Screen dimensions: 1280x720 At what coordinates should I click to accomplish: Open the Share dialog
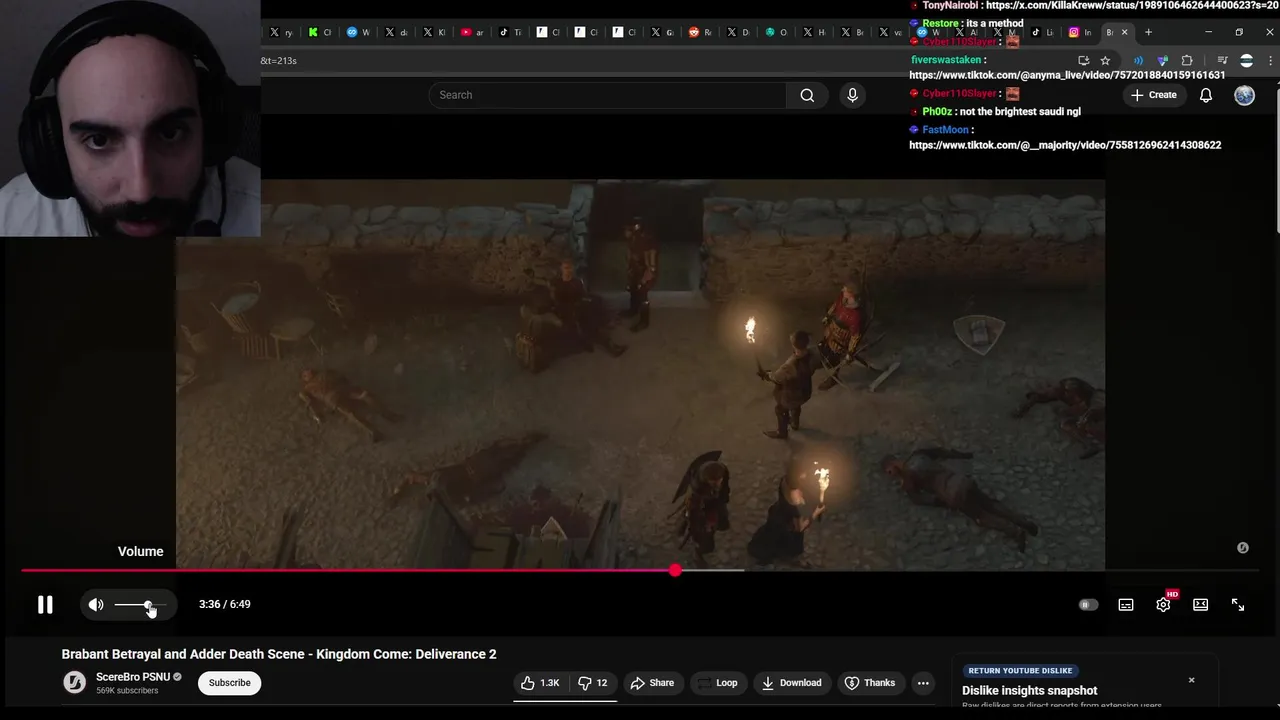click(652, 683)
